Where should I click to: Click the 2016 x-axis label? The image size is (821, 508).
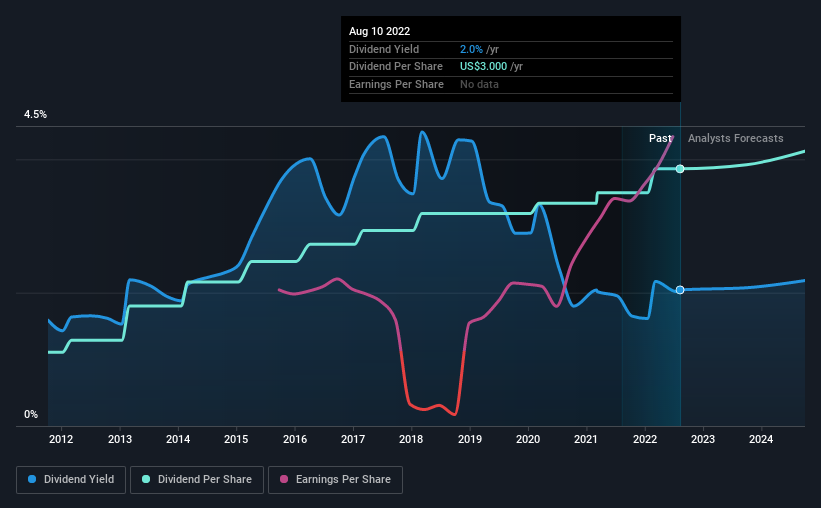point(295,439)
